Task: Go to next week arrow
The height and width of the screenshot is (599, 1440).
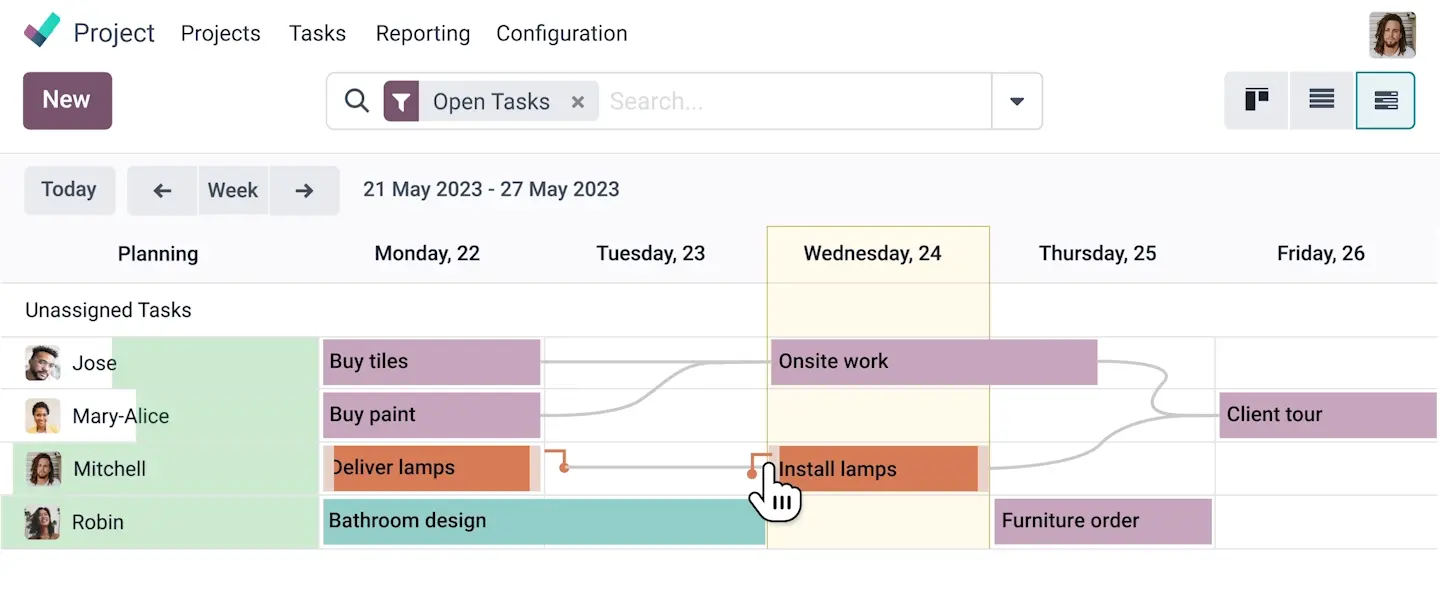Action: [305, 190]
